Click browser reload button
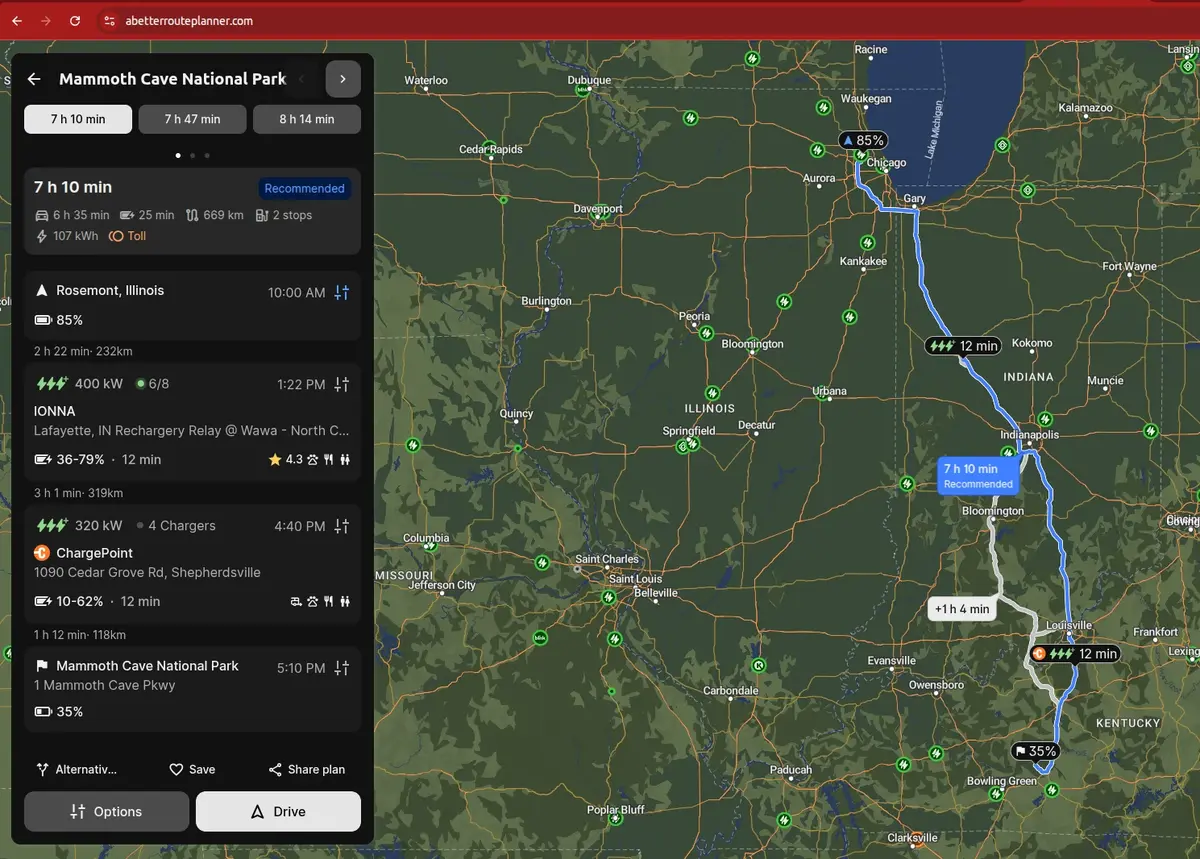Screen dimensions: 1200x859 click(x=75, y=20)
